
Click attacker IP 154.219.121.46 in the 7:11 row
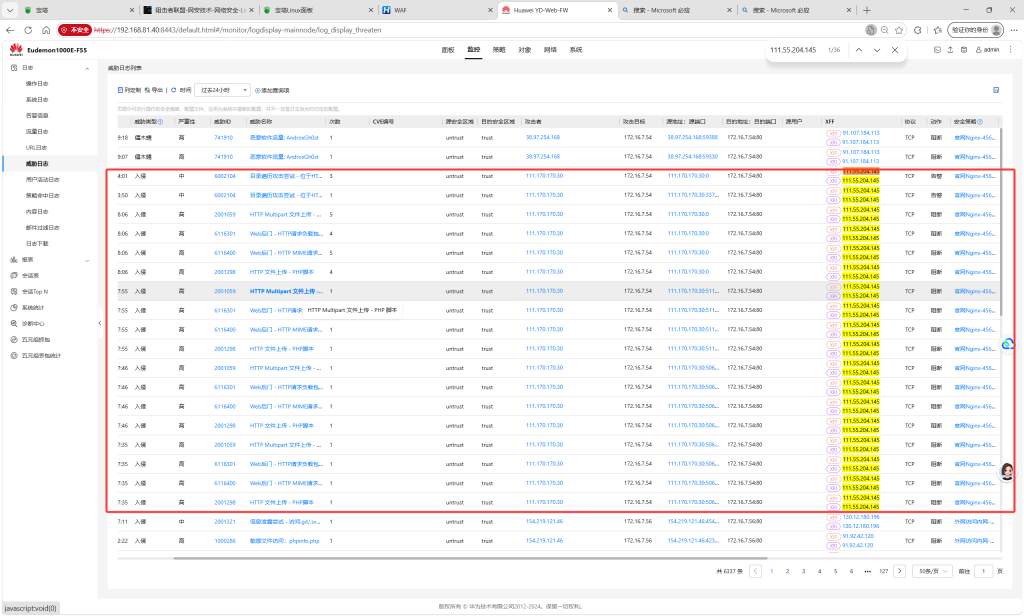click(544, 521)
